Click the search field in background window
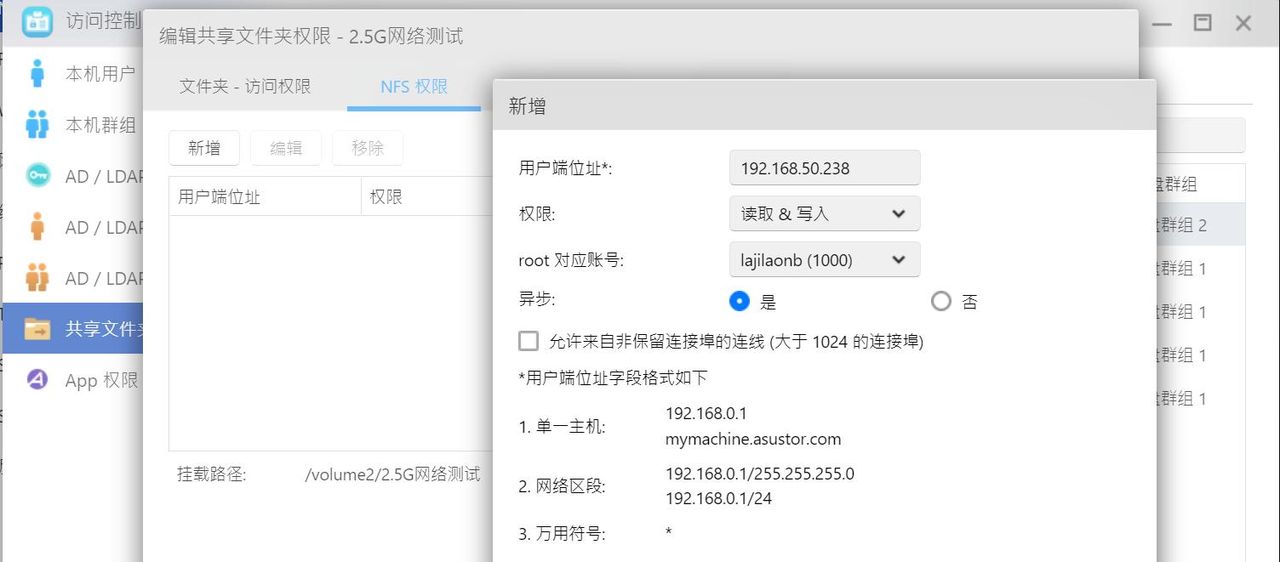 [1200, 135]
